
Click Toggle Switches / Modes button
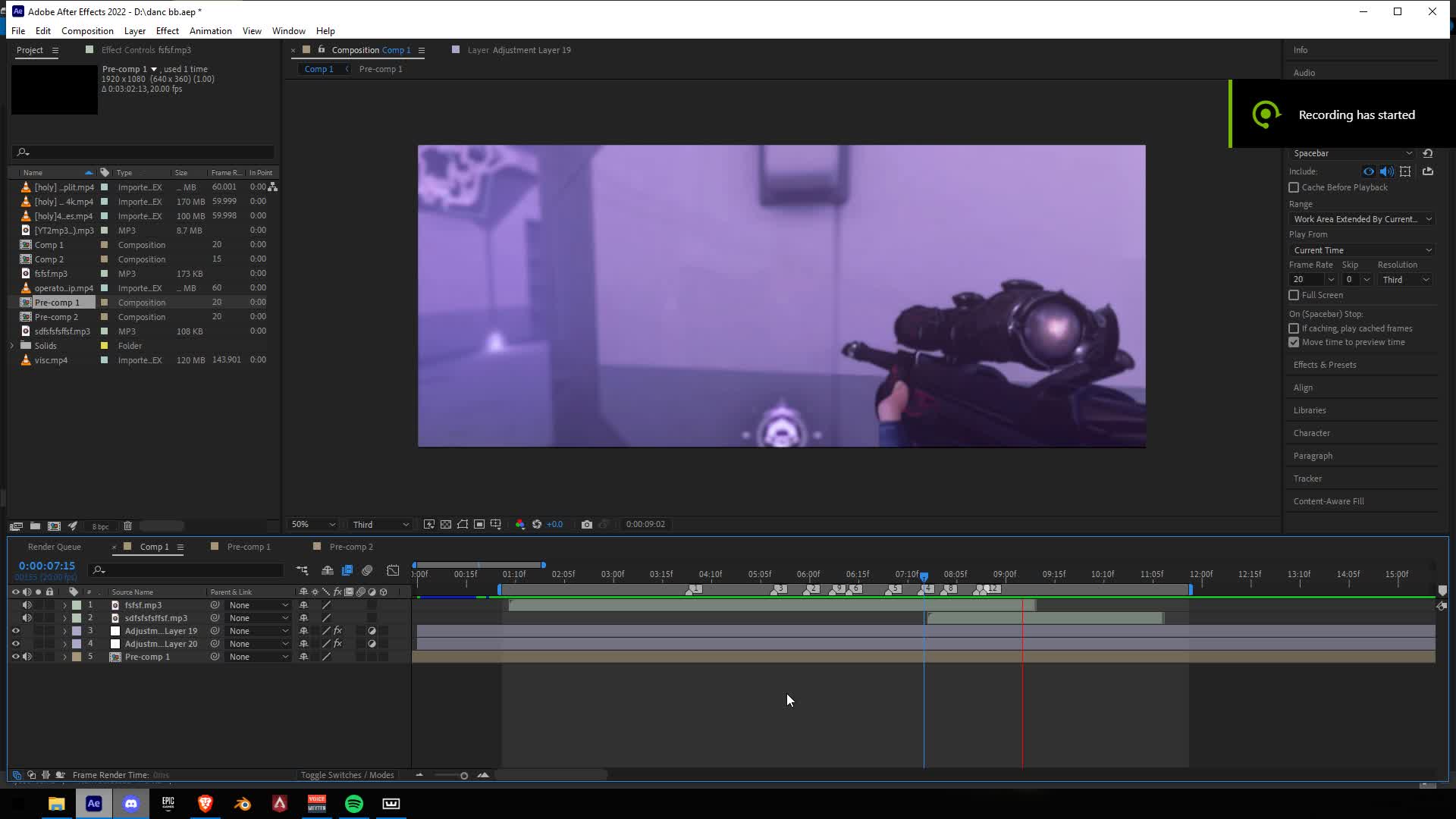point(347,775)
